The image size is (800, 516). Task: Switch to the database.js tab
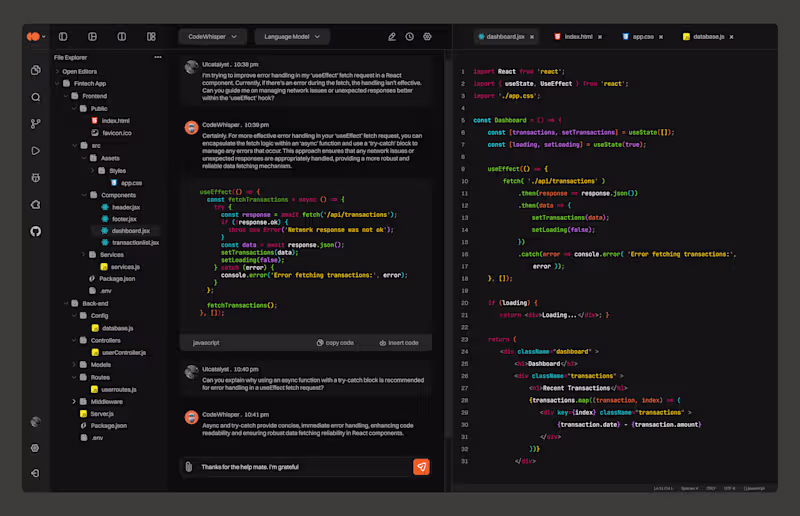pyautogui.click(x=708, y=37)
